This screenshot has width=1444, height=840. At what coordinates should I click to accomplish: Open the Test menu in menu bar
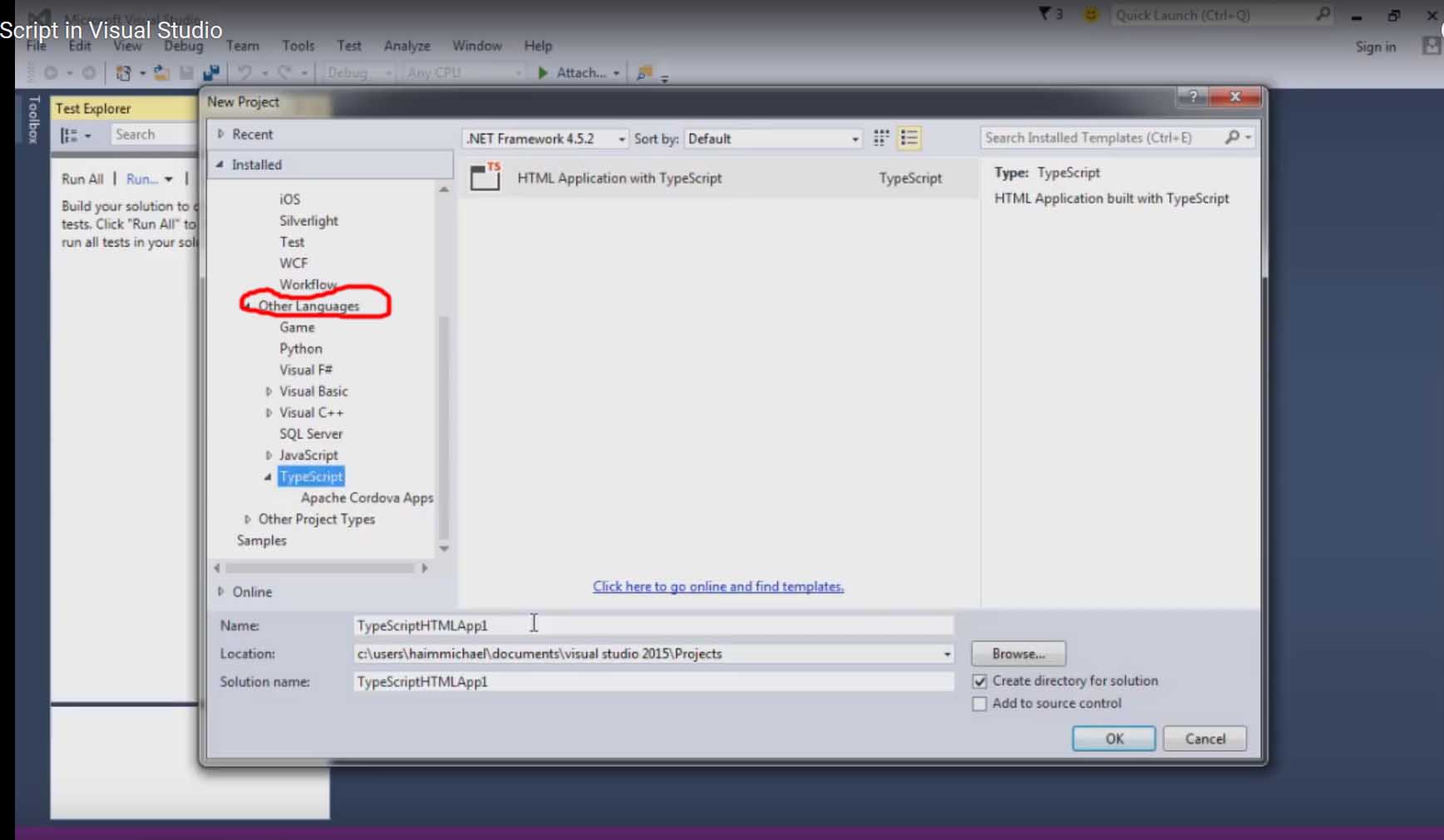coord(349,46)
